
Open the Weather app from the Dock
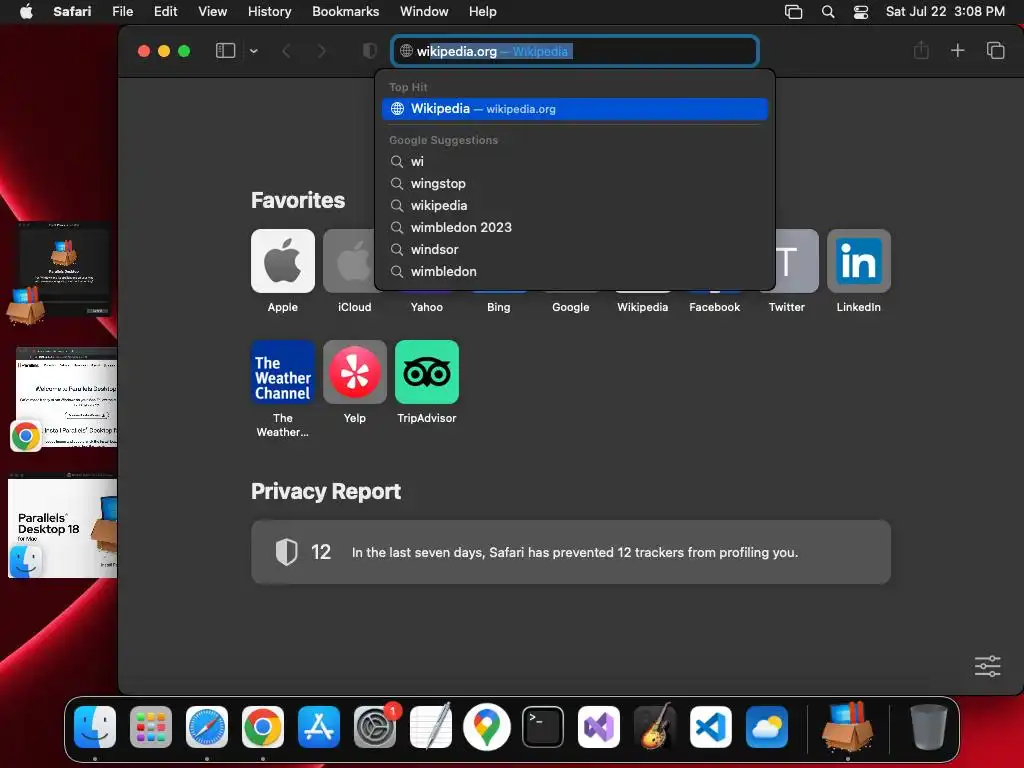767,727
